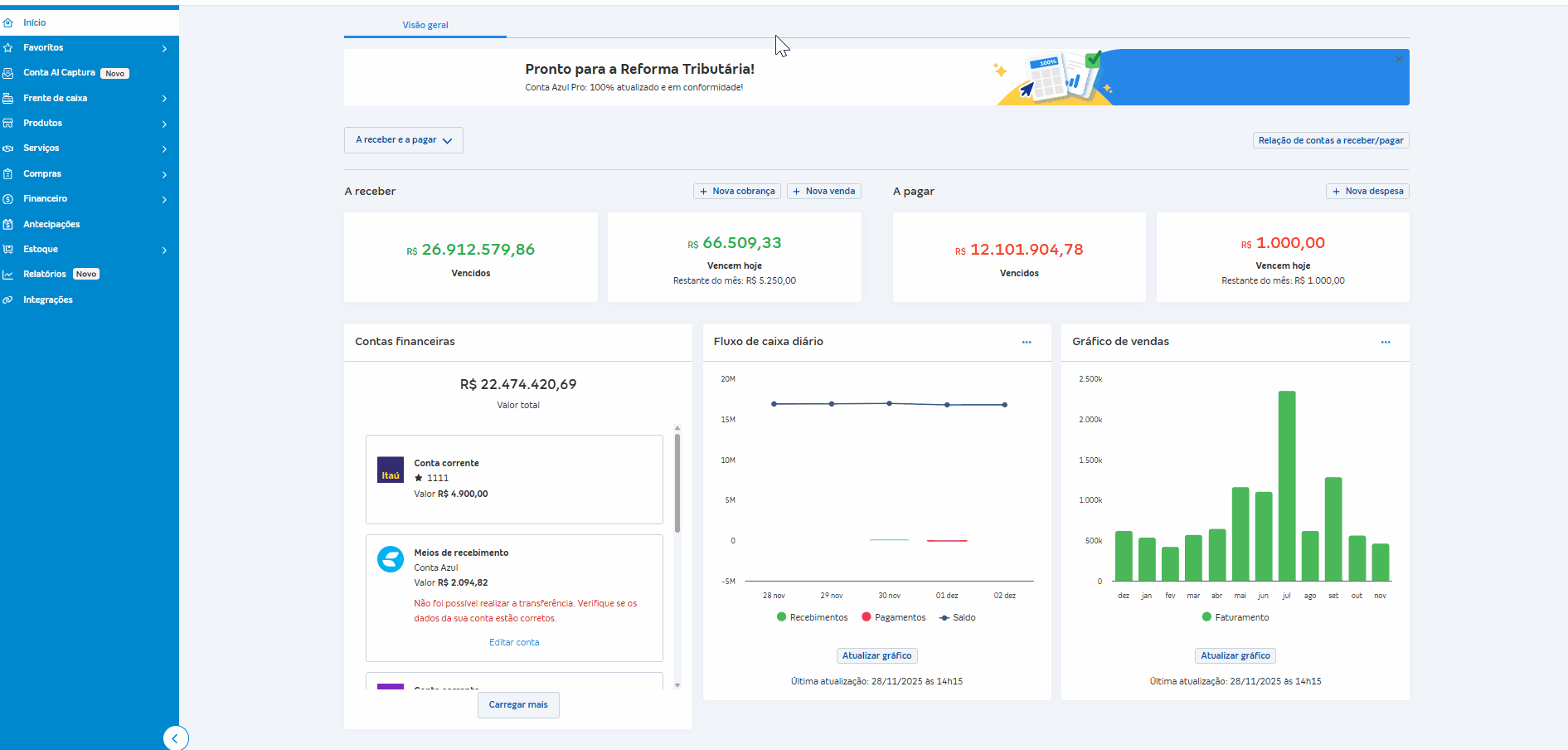Click the Itaú bank logo
This screenshot has height=750, width=1568.
click(391, 470)
